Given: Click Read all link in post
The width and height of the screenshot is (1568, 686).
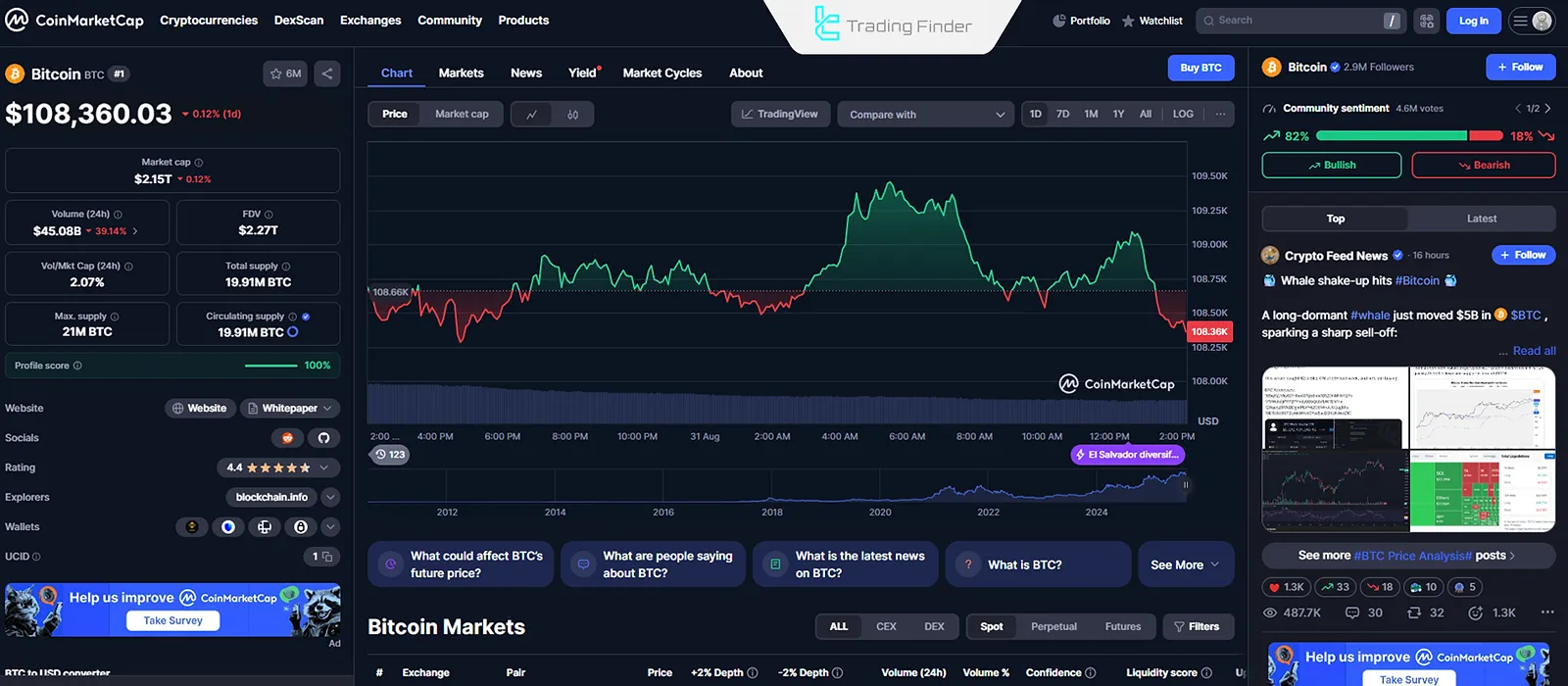Looking at the screenshot, I should point(1534,351).
